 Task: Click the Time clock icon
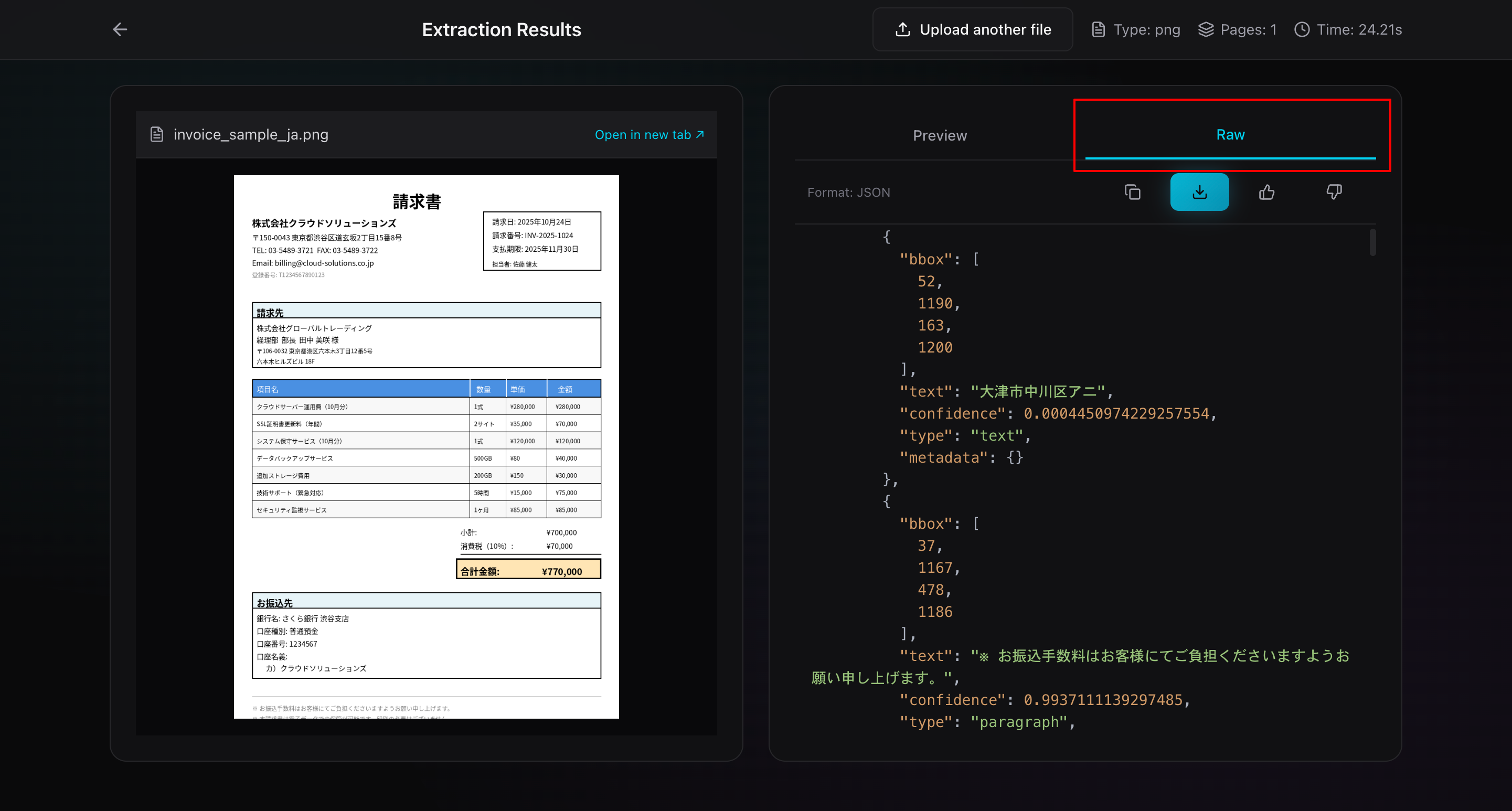(x=1301, y=29)
